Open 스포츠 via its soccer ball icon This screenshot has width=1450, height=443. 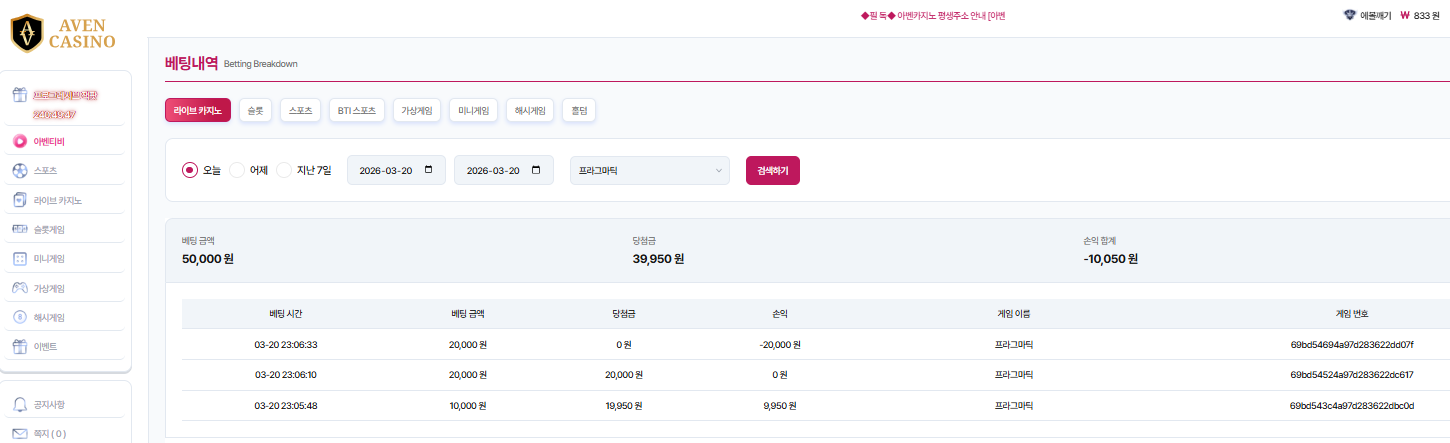pyautogui.click(x=19, y=171)
